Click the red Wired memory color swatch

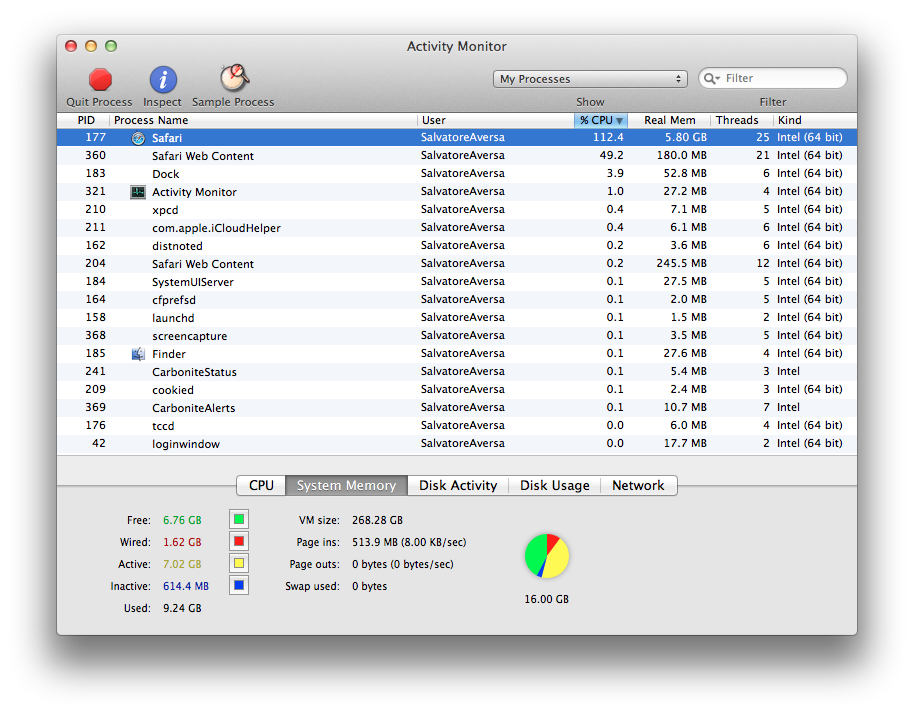coord(239,541)
